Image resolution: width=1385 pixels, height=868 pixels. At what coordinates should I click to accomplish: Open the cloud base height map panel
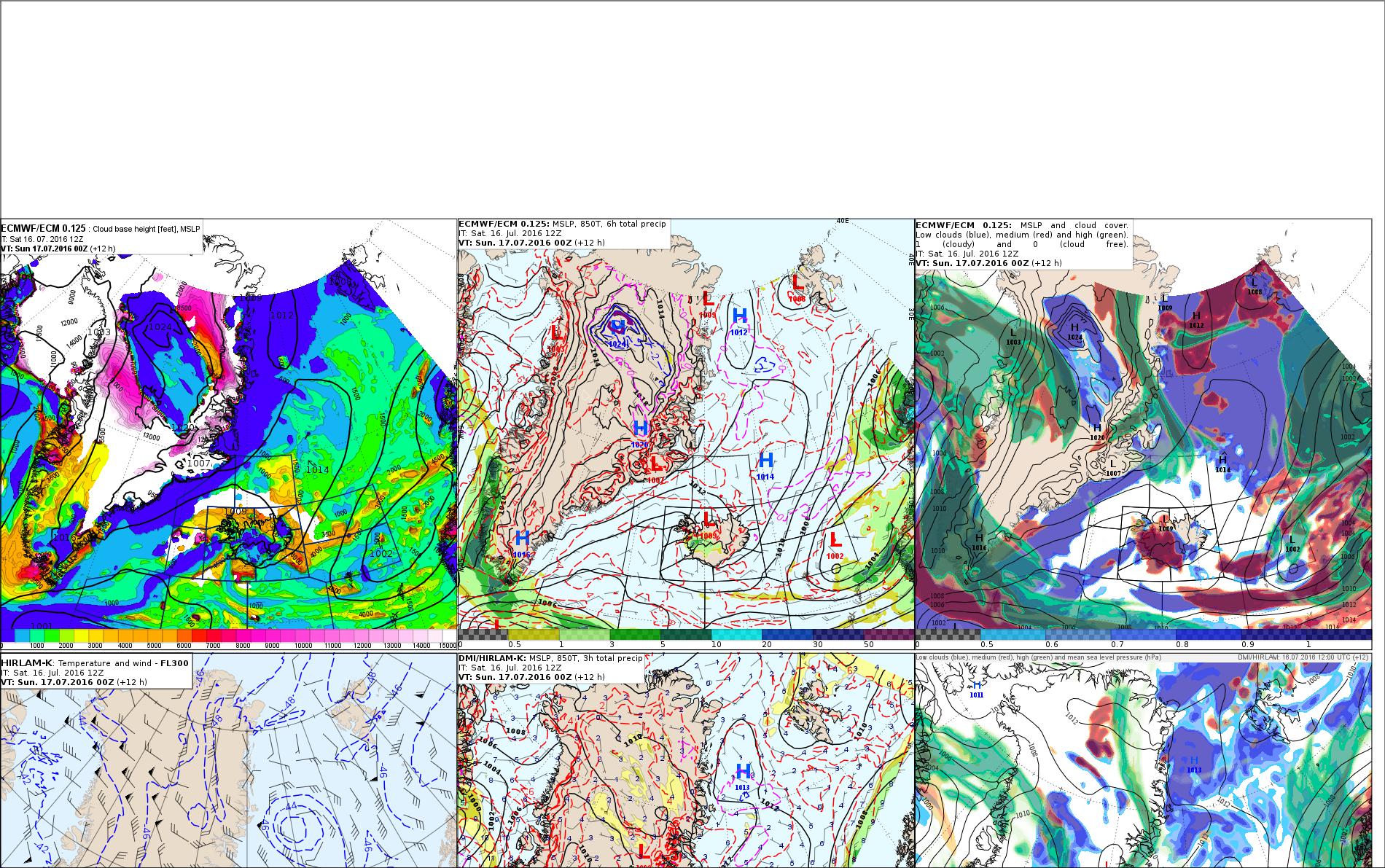228,434
